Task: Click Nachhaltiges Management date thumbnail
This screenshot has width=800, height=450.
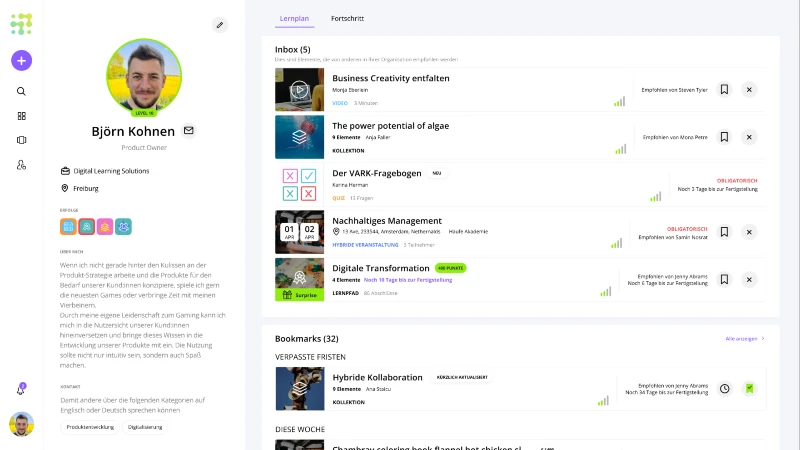Action: 299,232
